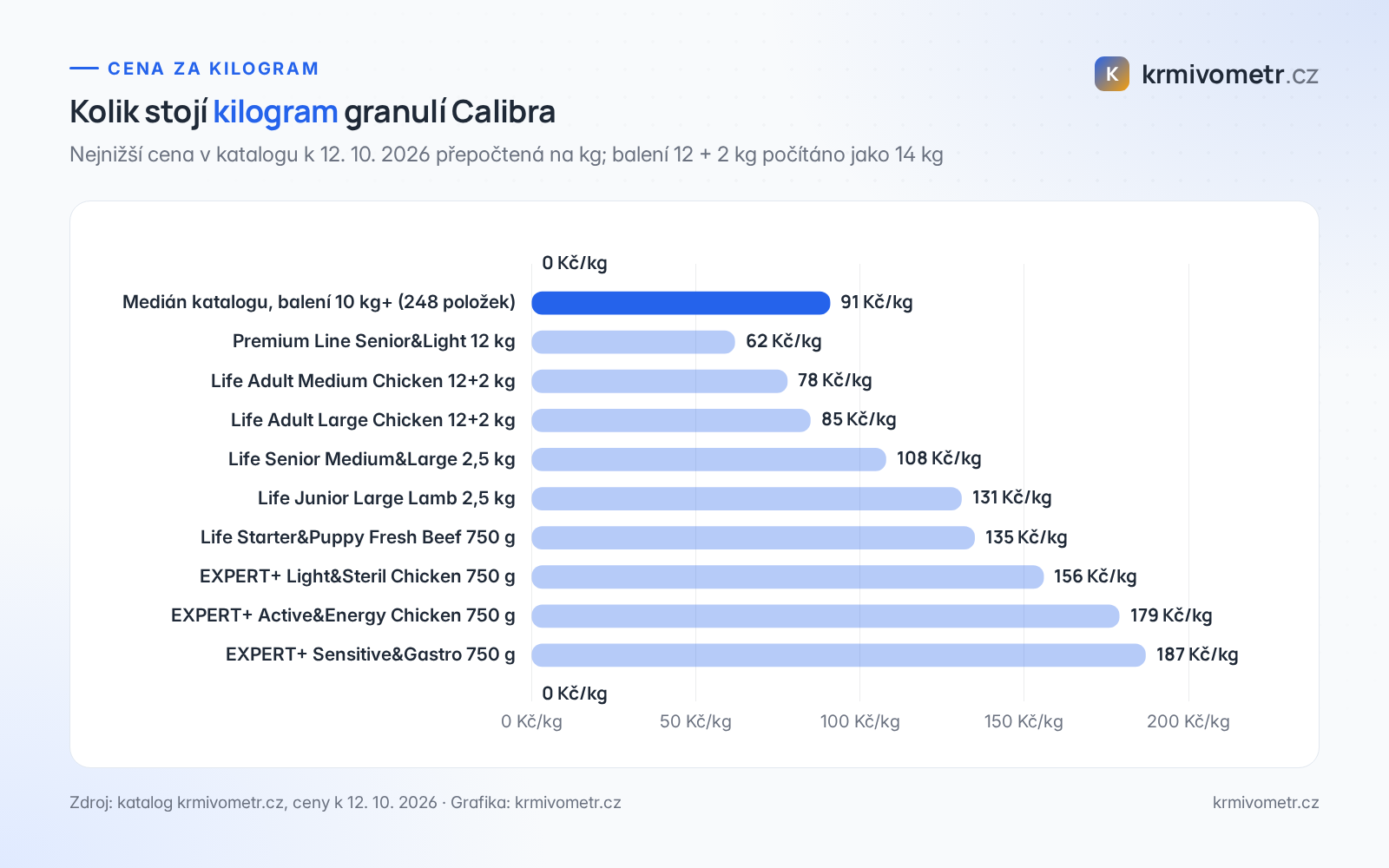Click the '200 Kč/kg' axis tick label
Image resolution: width=1389 pixels, height=868 pixels.
pyautogui.click(x=1188, y=721)
